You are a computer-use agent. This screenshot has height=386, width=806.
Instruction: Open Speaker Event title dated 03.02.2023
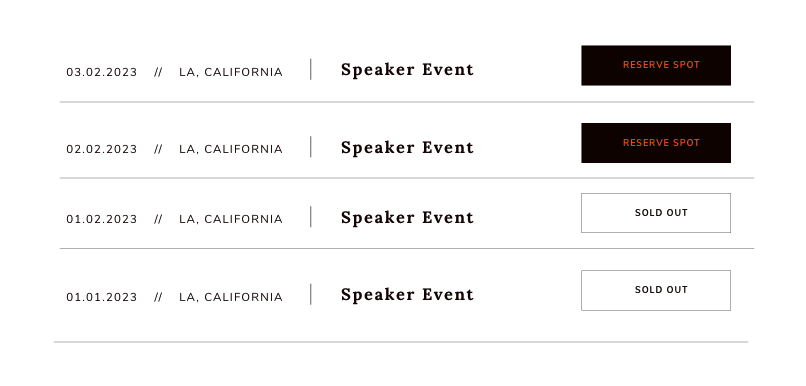(x=407, y=70)
